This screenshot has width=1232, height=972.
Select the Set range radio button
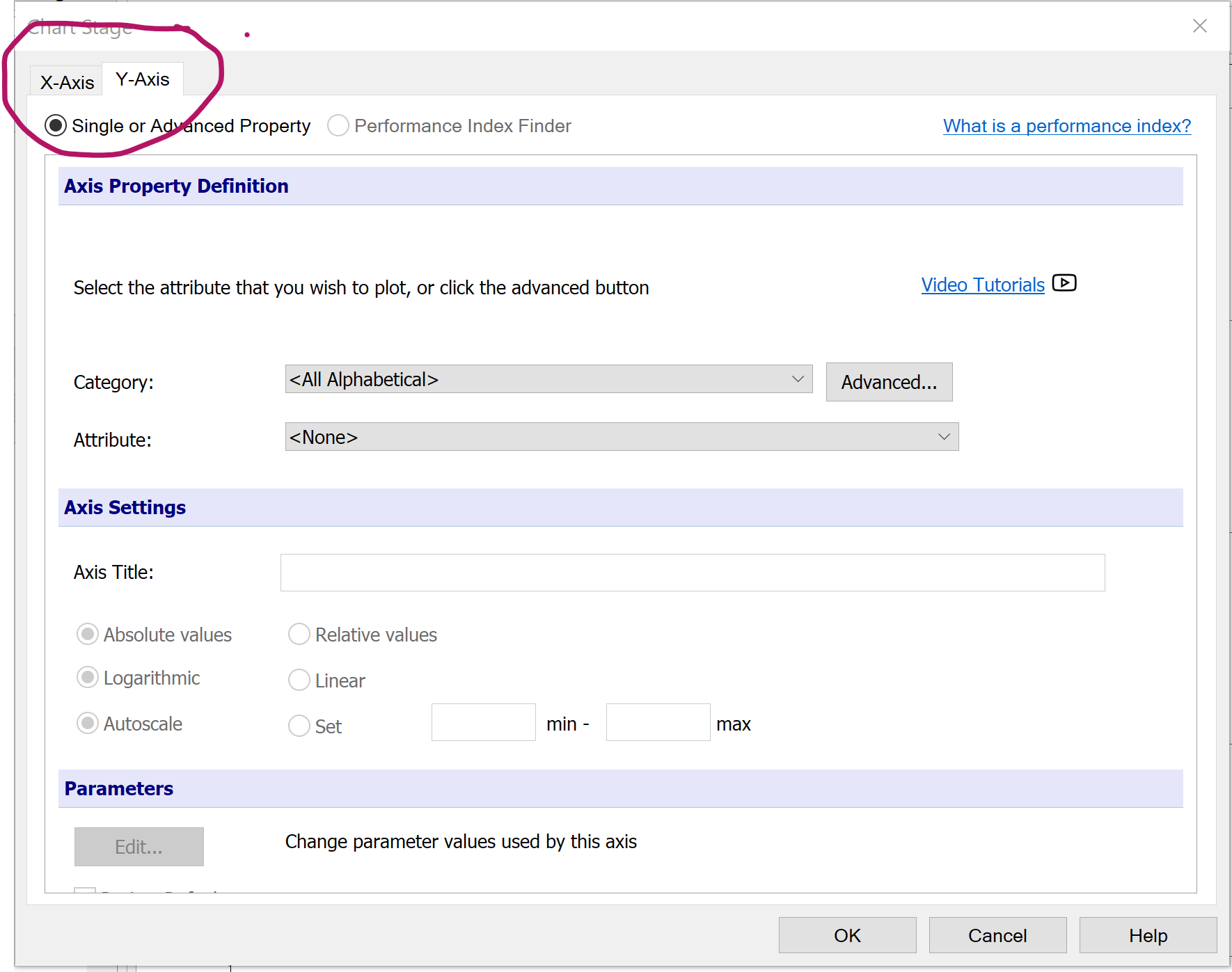tap(299, 726)
